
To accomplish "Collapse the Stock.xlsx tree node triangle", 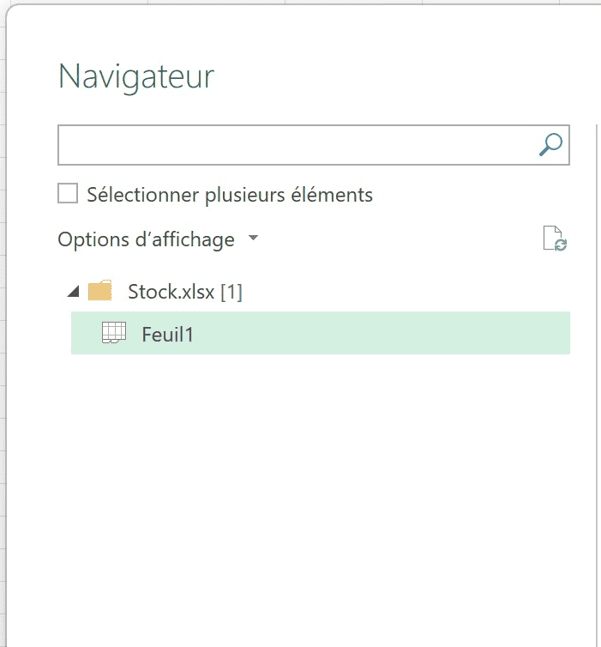I will click(73, 292).
